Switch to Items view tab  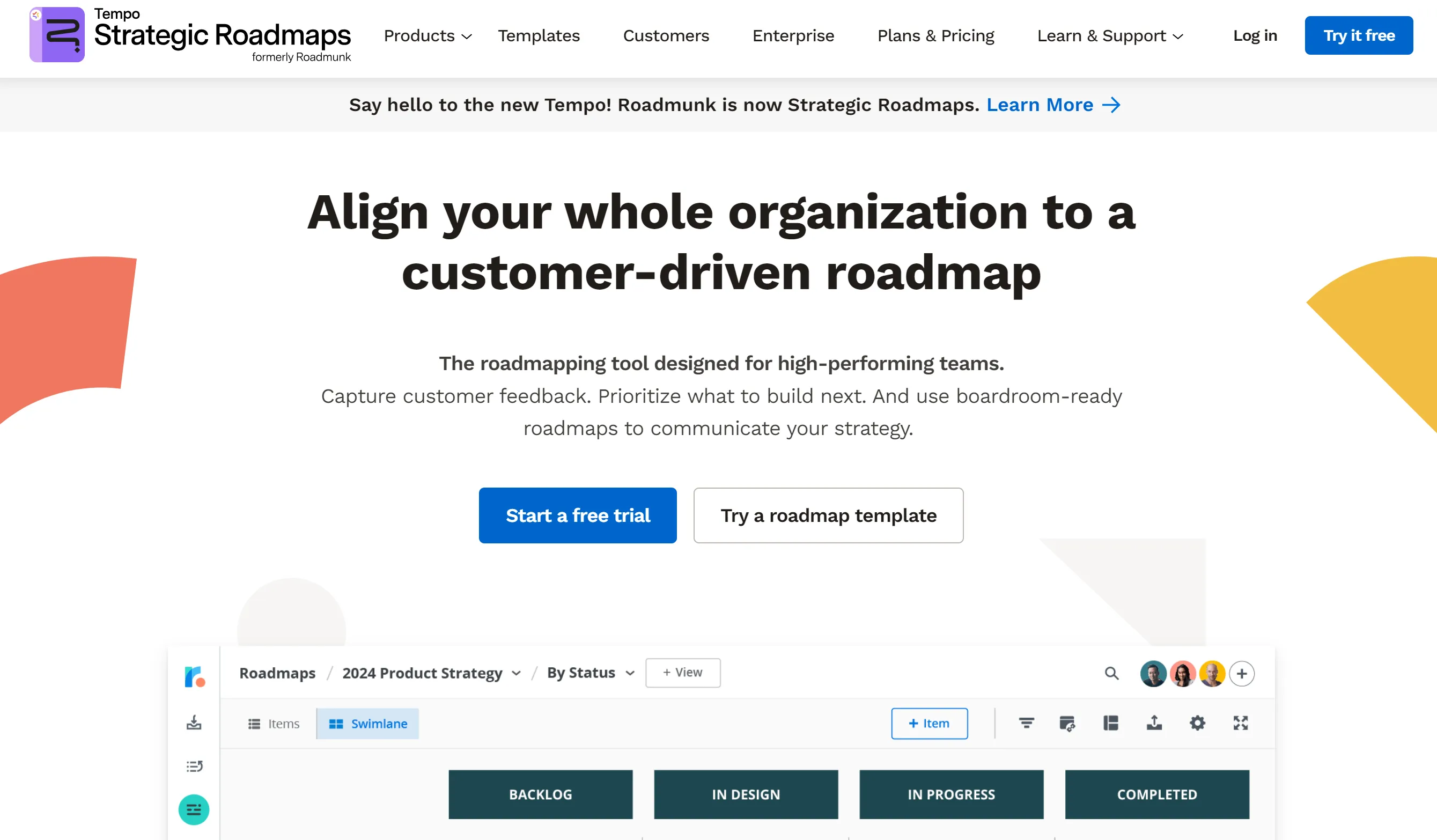275,723
